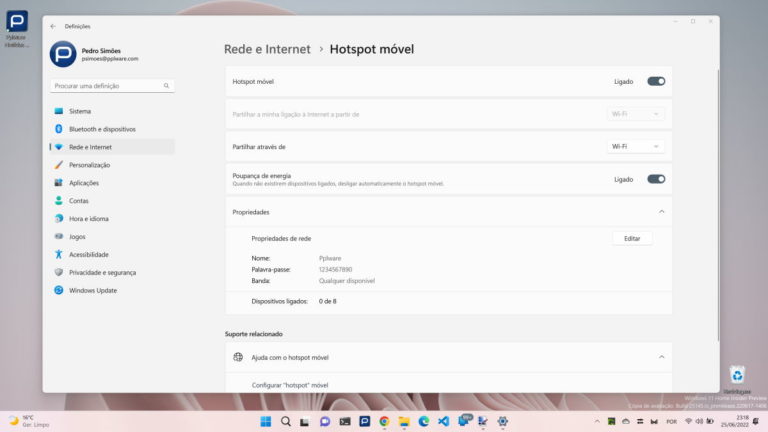Open Recycle Bin on the desktop
The width and height of the screenshot is (768, 432).
coord(737,377)
